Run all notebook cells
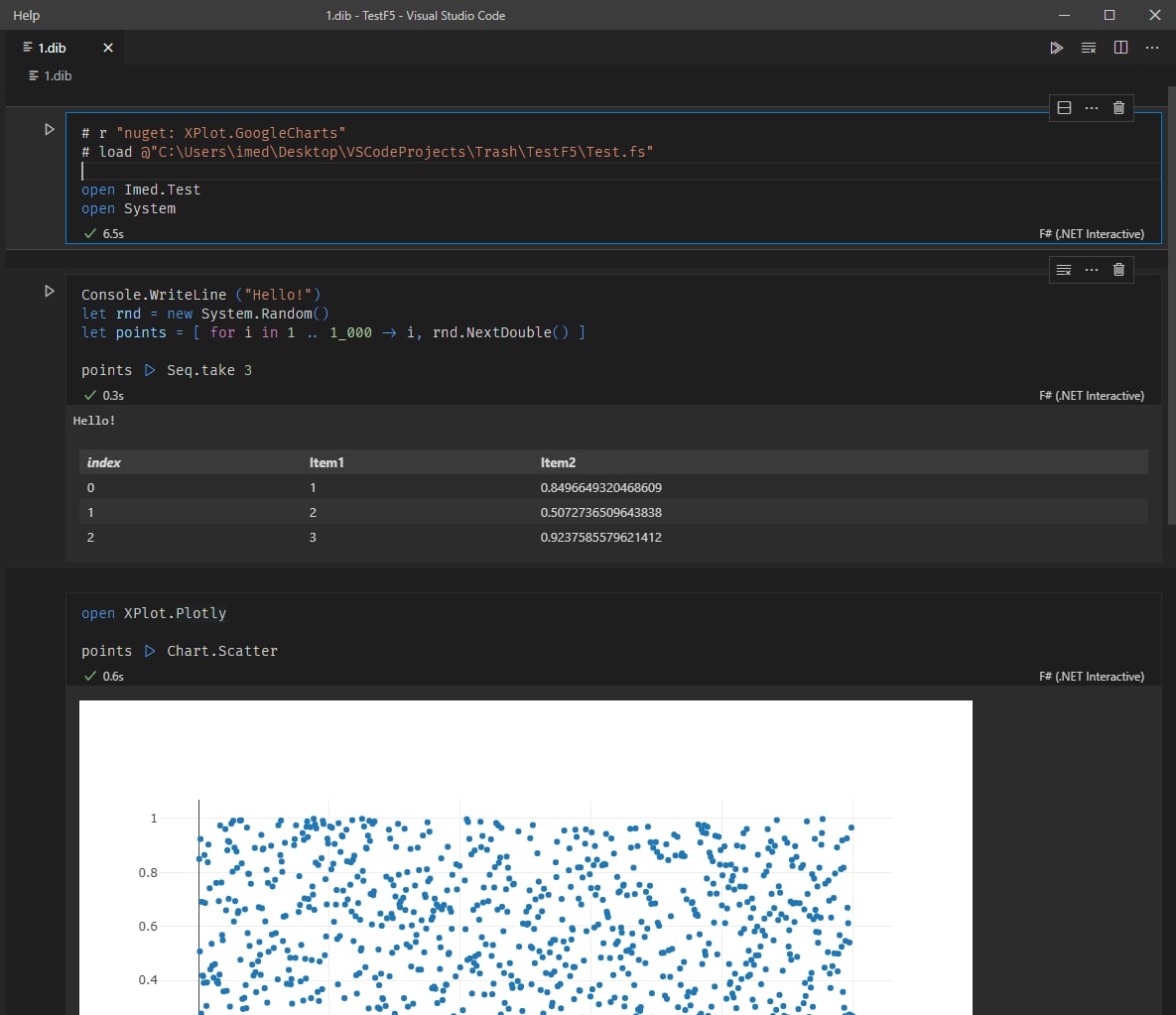This screenshot has width=1176, height=1015. (x=1056, y=48)
